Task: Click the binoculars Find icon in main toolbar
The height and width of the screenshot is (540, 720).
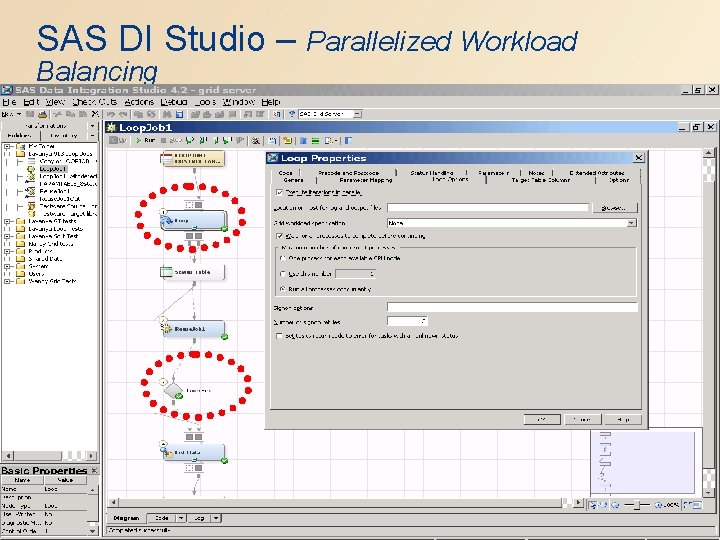Action: click(167, 114)
